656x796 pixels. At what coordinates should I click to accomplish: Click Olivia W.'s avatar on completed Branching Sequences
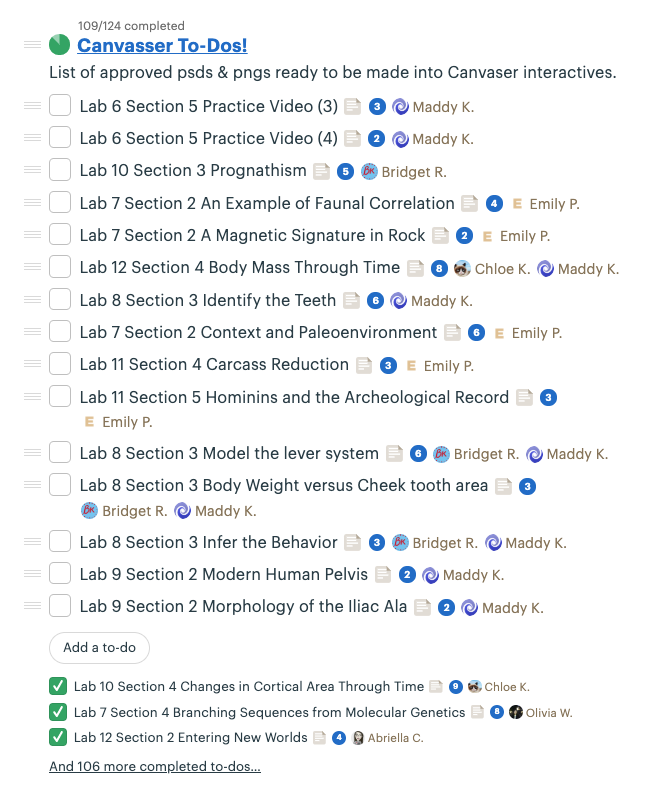(x=516, y=713)
